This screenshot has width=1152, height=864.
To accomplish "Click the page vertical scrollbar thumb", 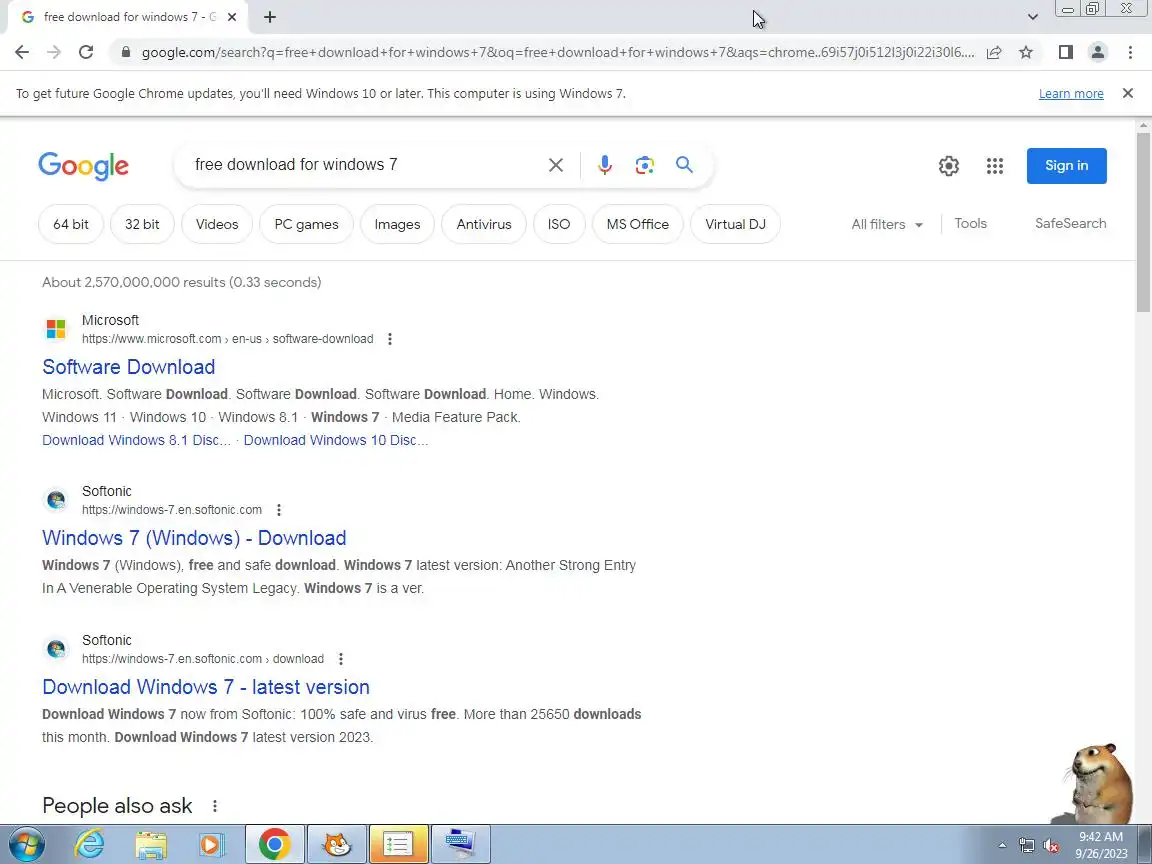I will 1143,222.
